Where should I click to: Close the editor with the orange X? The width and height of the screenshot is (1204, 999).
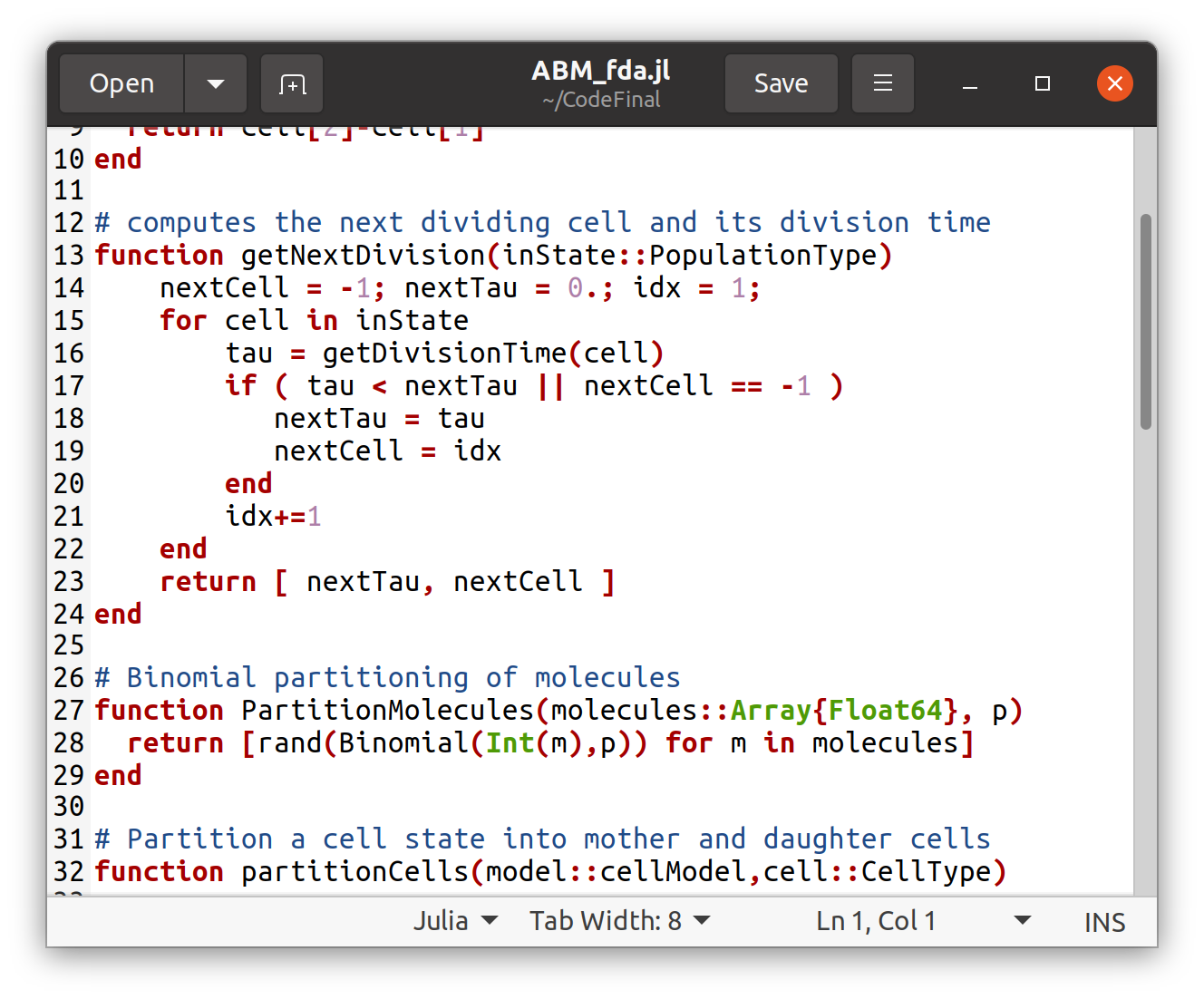coord(1114,84)
